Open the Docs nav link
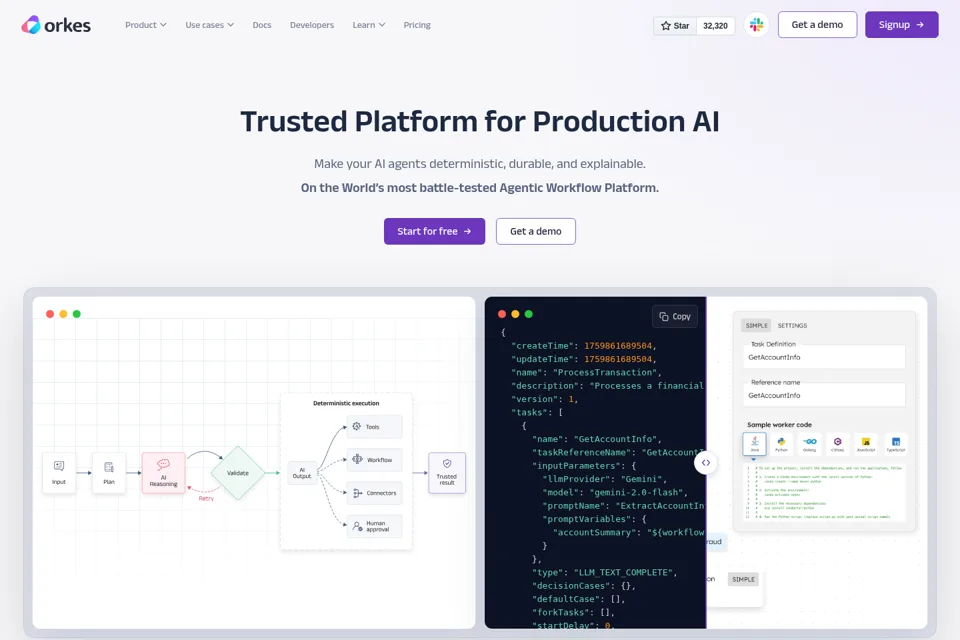 click(262, 25)
